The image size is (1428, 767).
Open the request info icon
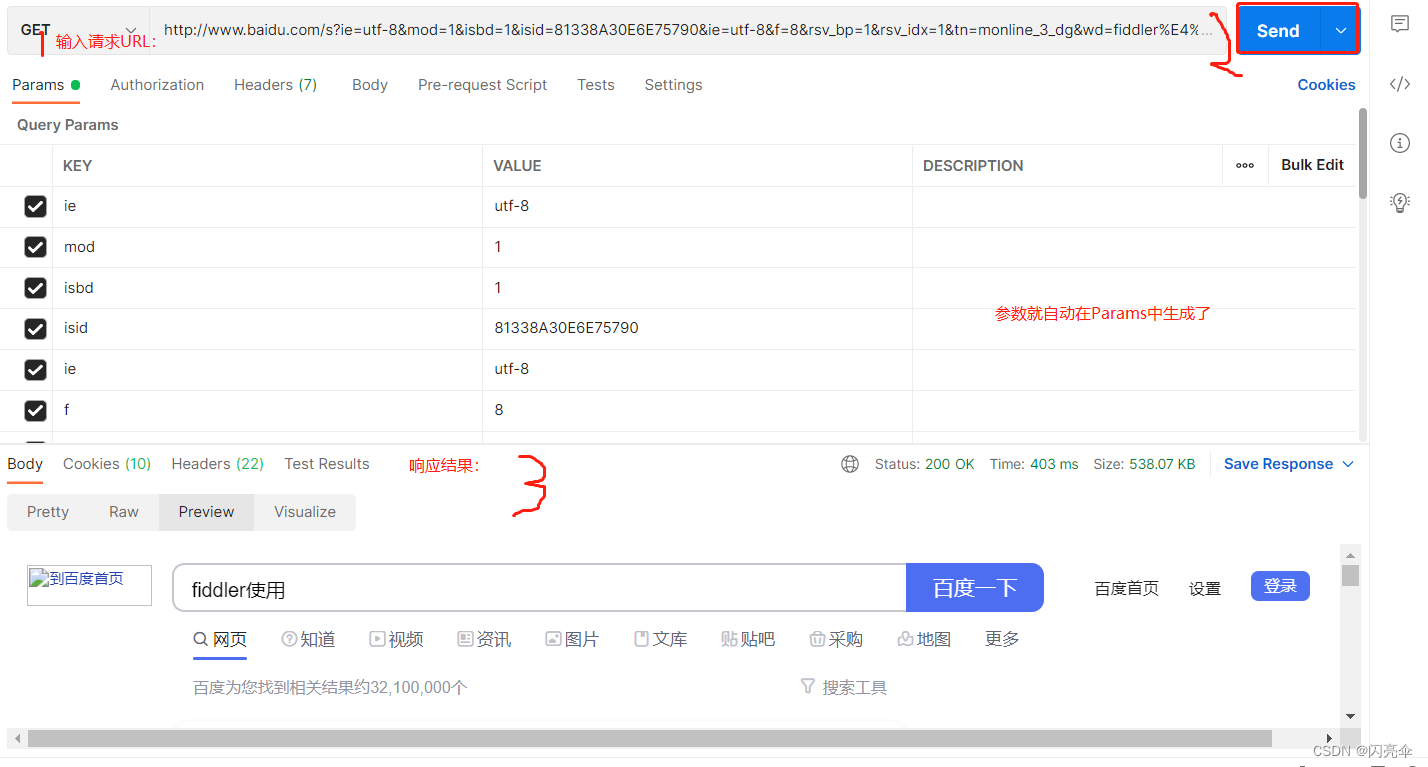pos(1400,143)
